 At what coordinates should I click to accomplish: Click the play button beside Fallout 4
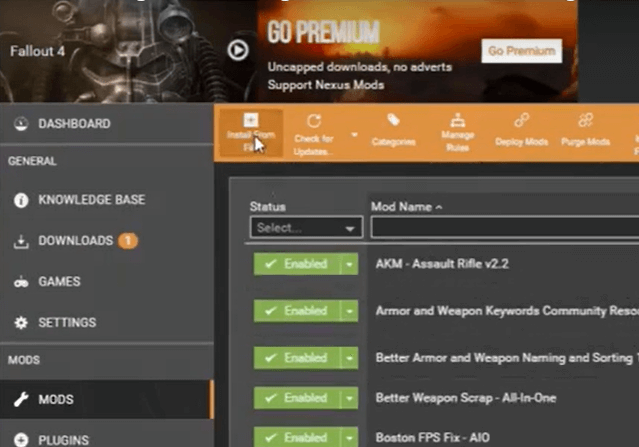pos(238,51)
